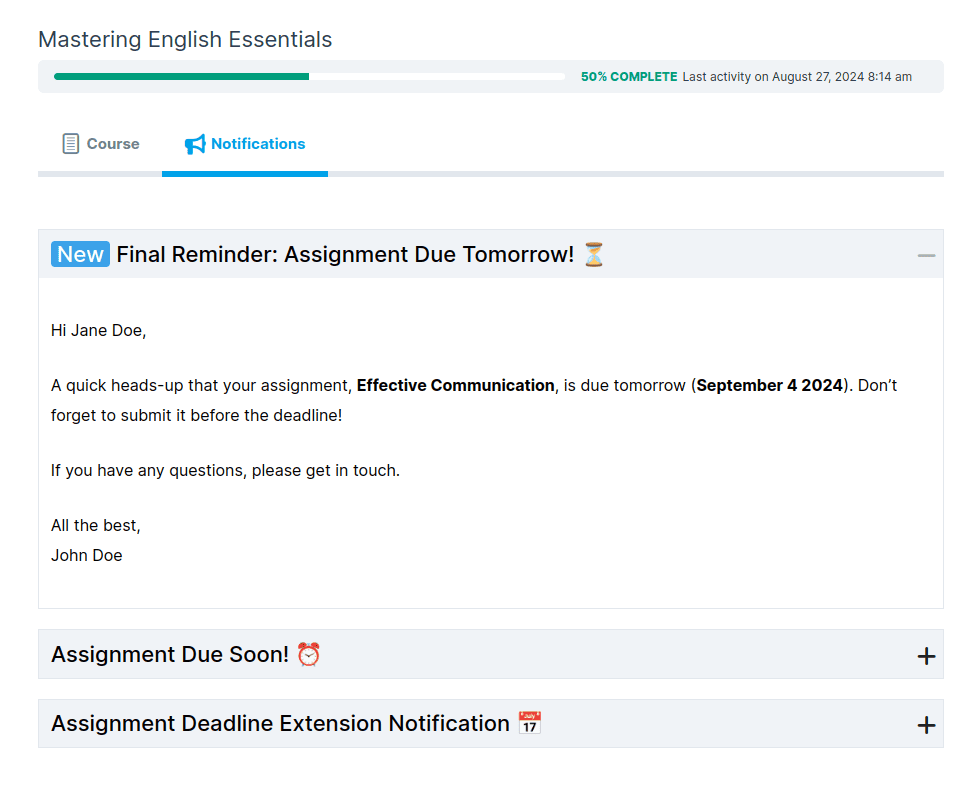Click the bold Effective Communication assignment name

click(x=455, y=386)
